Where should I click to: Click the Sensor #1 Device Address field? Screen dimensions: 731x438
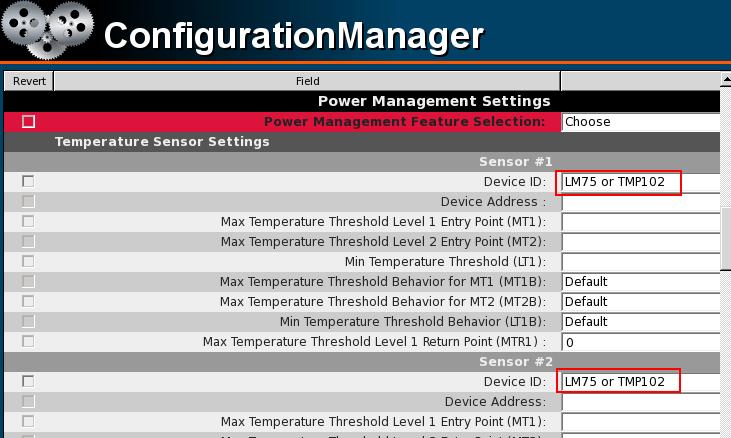[x=640, y=202]
